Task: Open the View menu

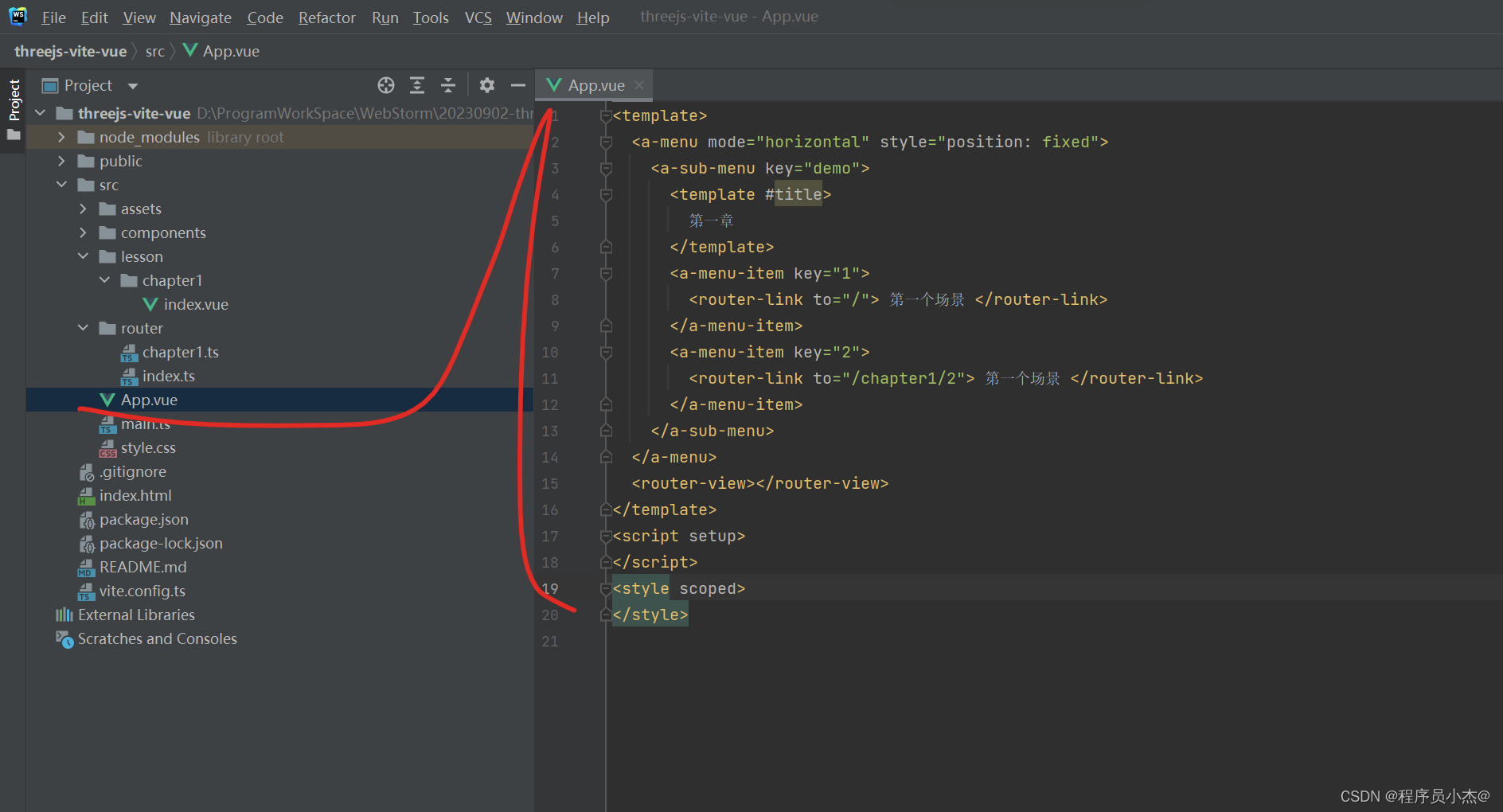Action: 139,18
